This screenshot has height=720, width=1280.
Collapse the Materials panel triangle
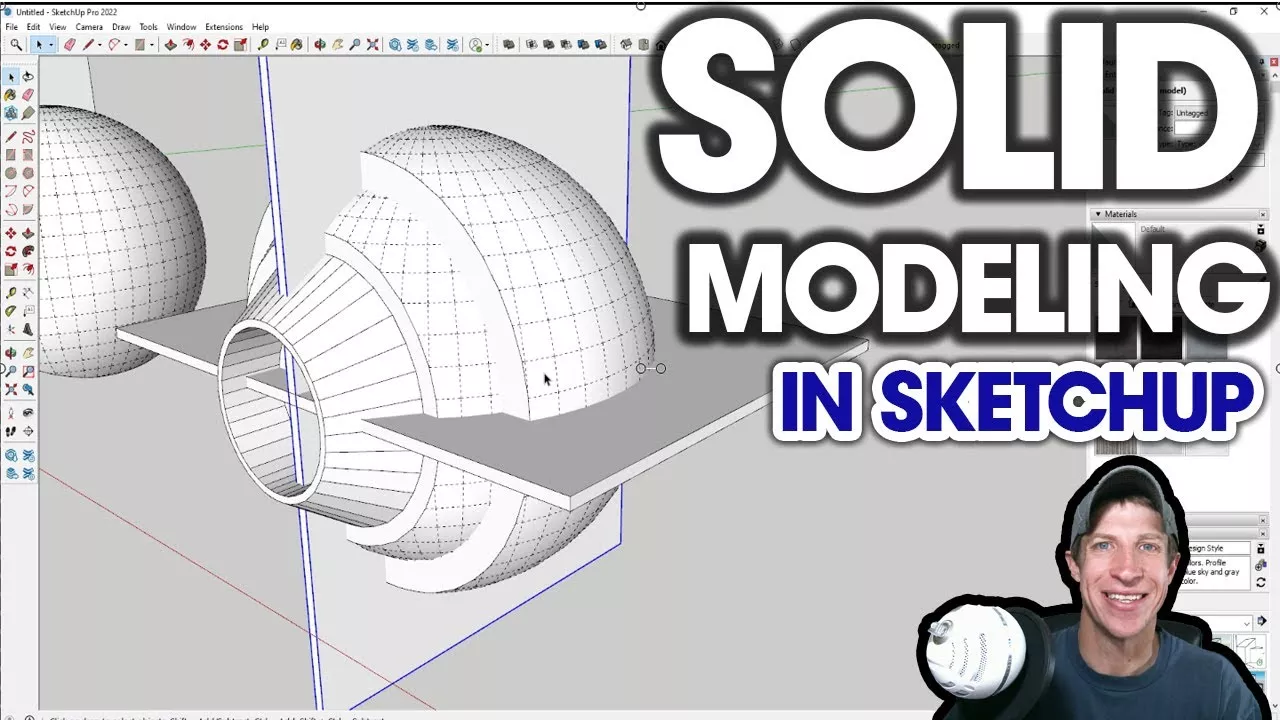(1097, 214)
